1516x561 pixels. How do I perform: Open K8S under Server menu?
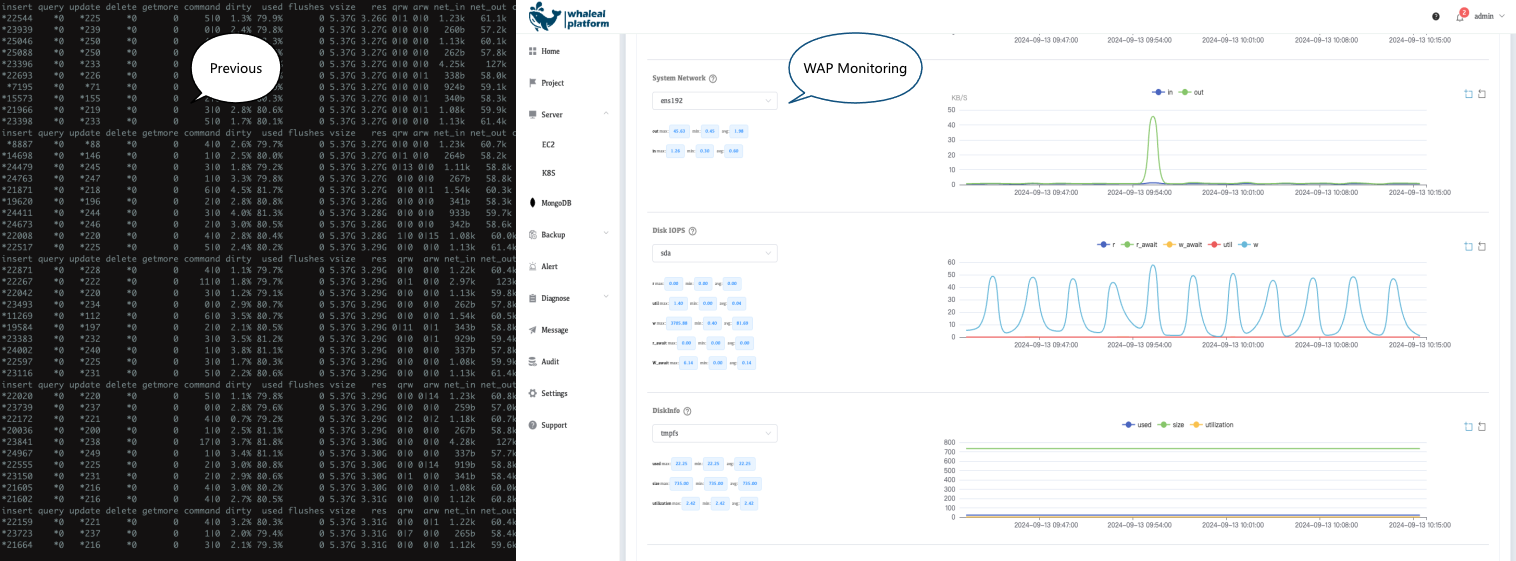pyautogui.click(x=548, y=173)
